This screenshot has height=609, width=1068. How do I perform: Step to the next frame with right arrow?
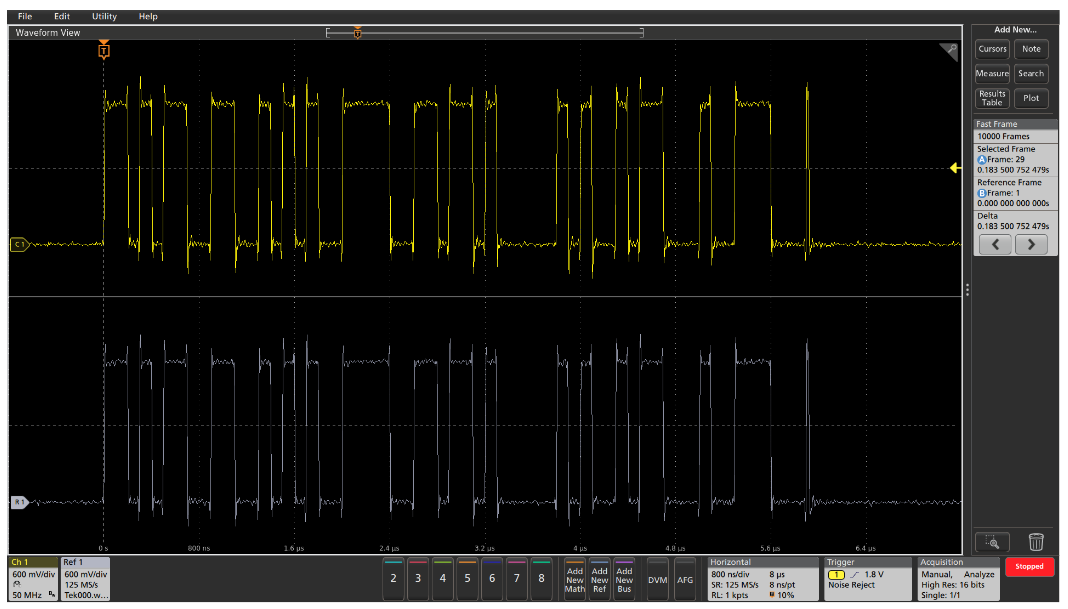click(1031, 245)
